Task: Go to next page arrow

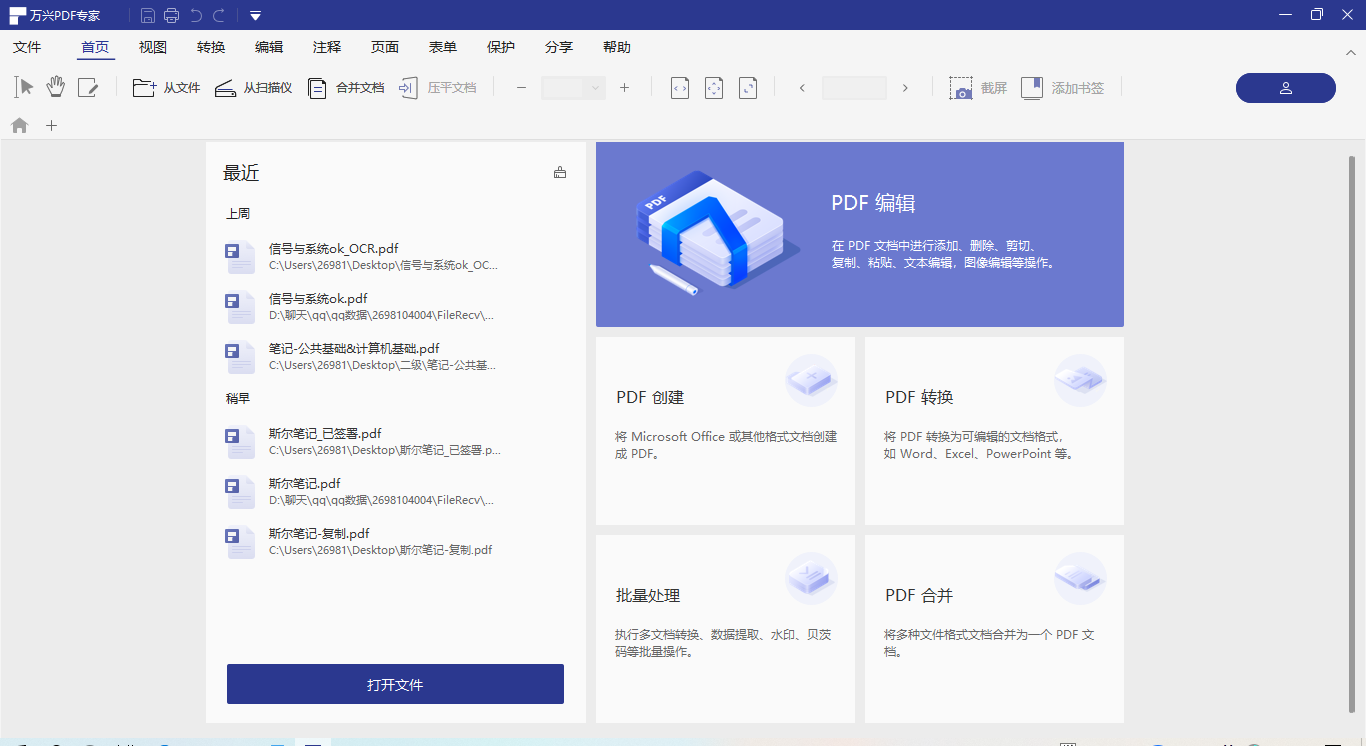Action: click(x=905, y=88)
